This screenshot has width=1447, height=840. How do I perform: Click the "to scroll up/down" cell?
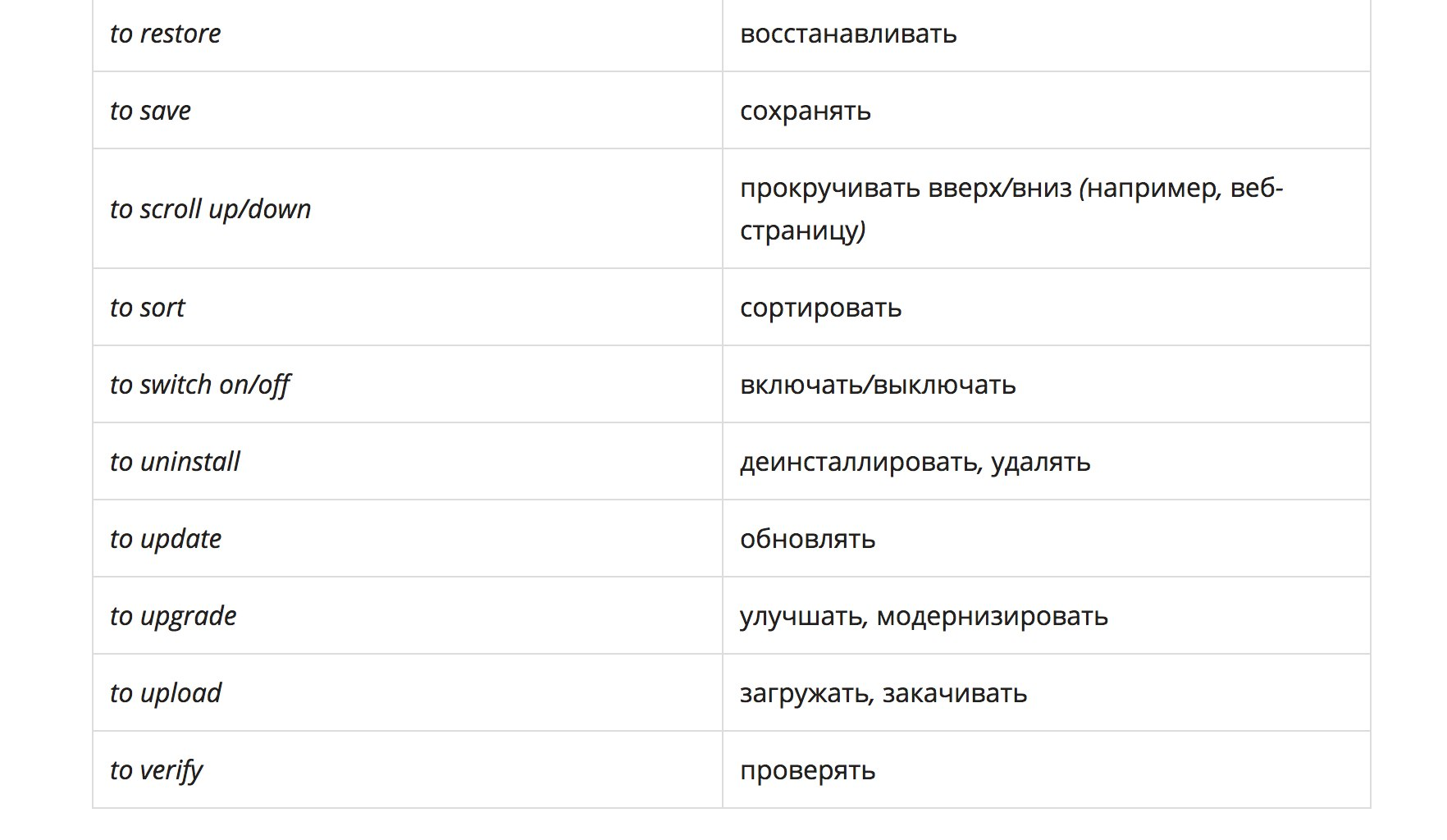click(211, 209)
